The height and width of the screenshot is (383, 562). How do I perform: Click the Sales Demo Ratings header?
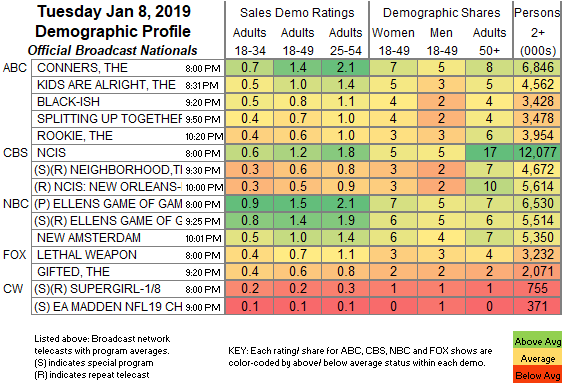[x=297, y=13]
